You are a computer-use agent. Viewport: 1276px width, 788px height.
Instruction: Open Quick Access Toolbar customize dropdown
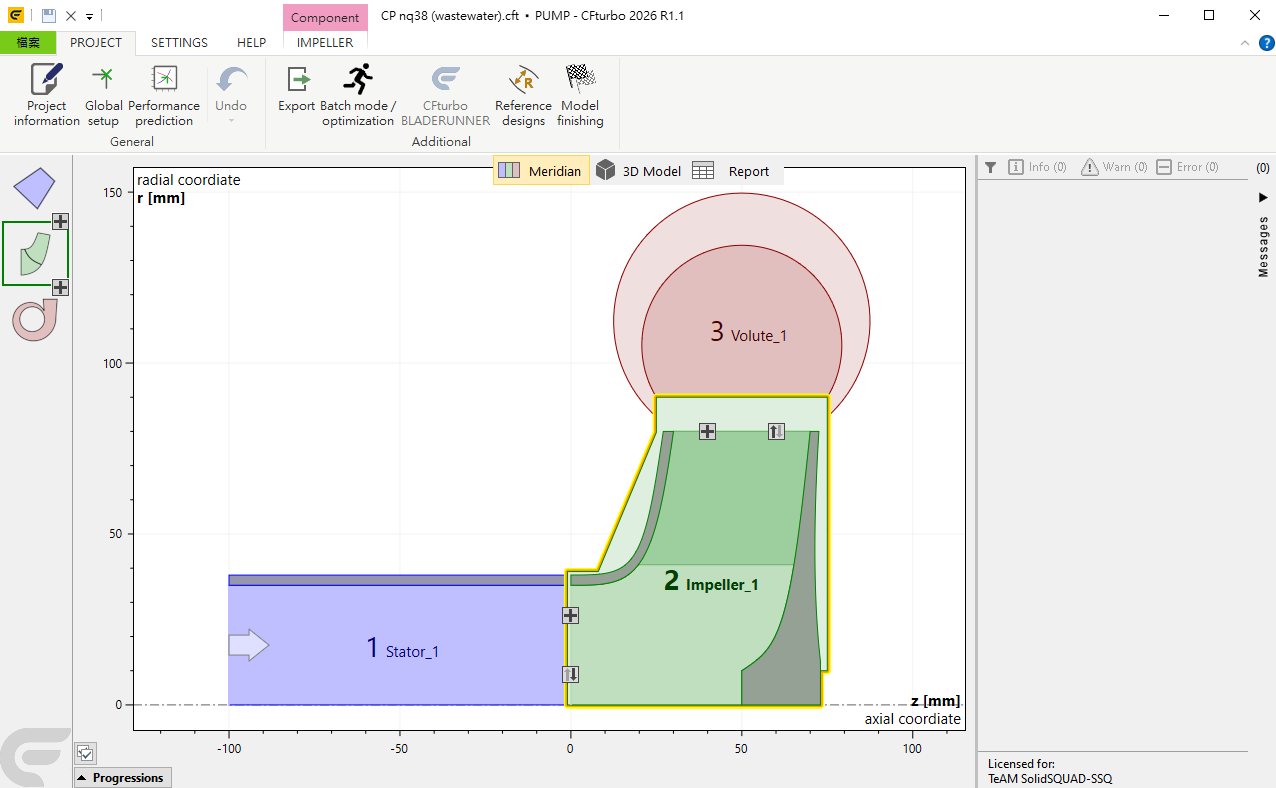coord(89,17)
